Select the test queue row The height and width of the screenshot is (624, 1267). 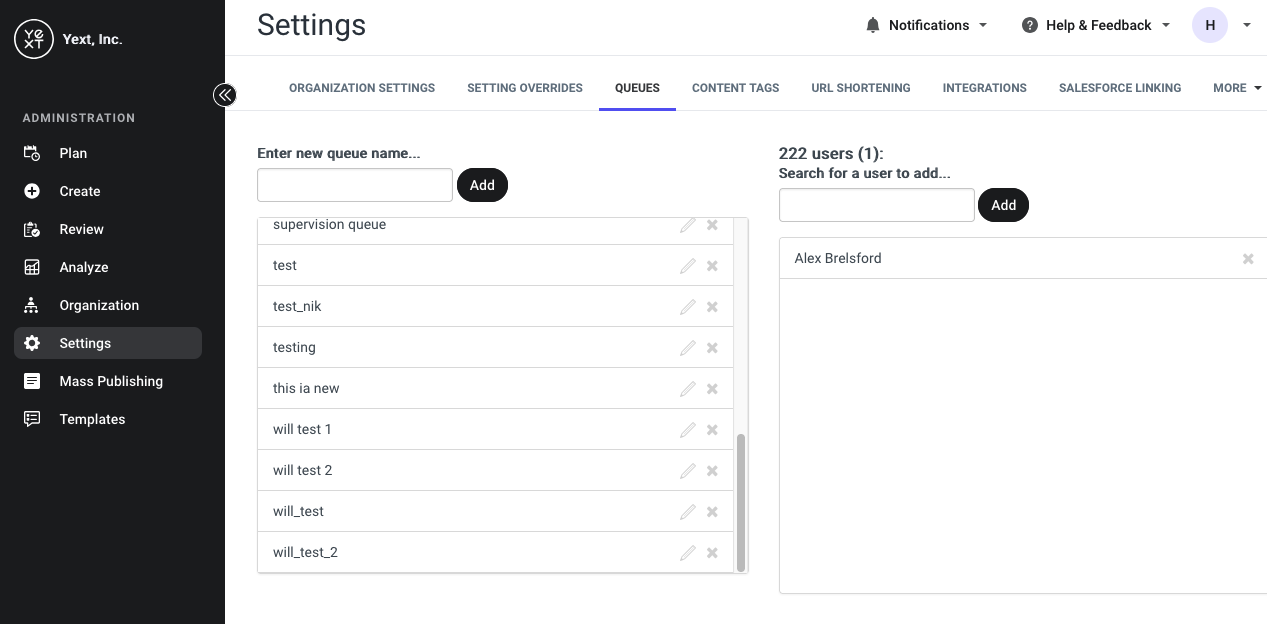click(x=496, y=266)
